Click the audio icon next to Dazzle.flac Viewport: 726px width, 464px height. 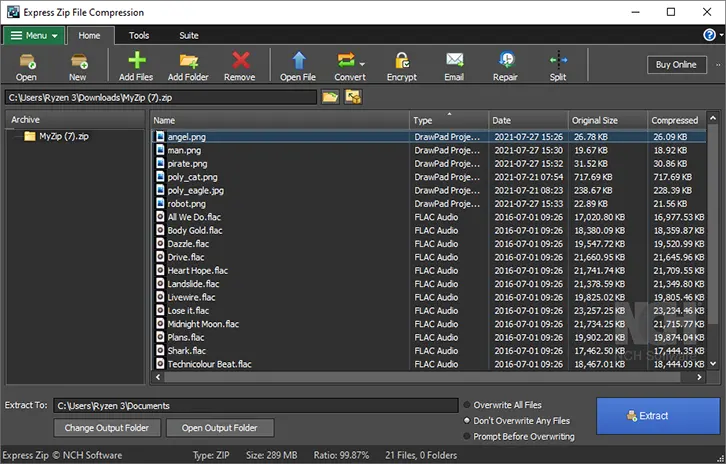pos(160,244)
